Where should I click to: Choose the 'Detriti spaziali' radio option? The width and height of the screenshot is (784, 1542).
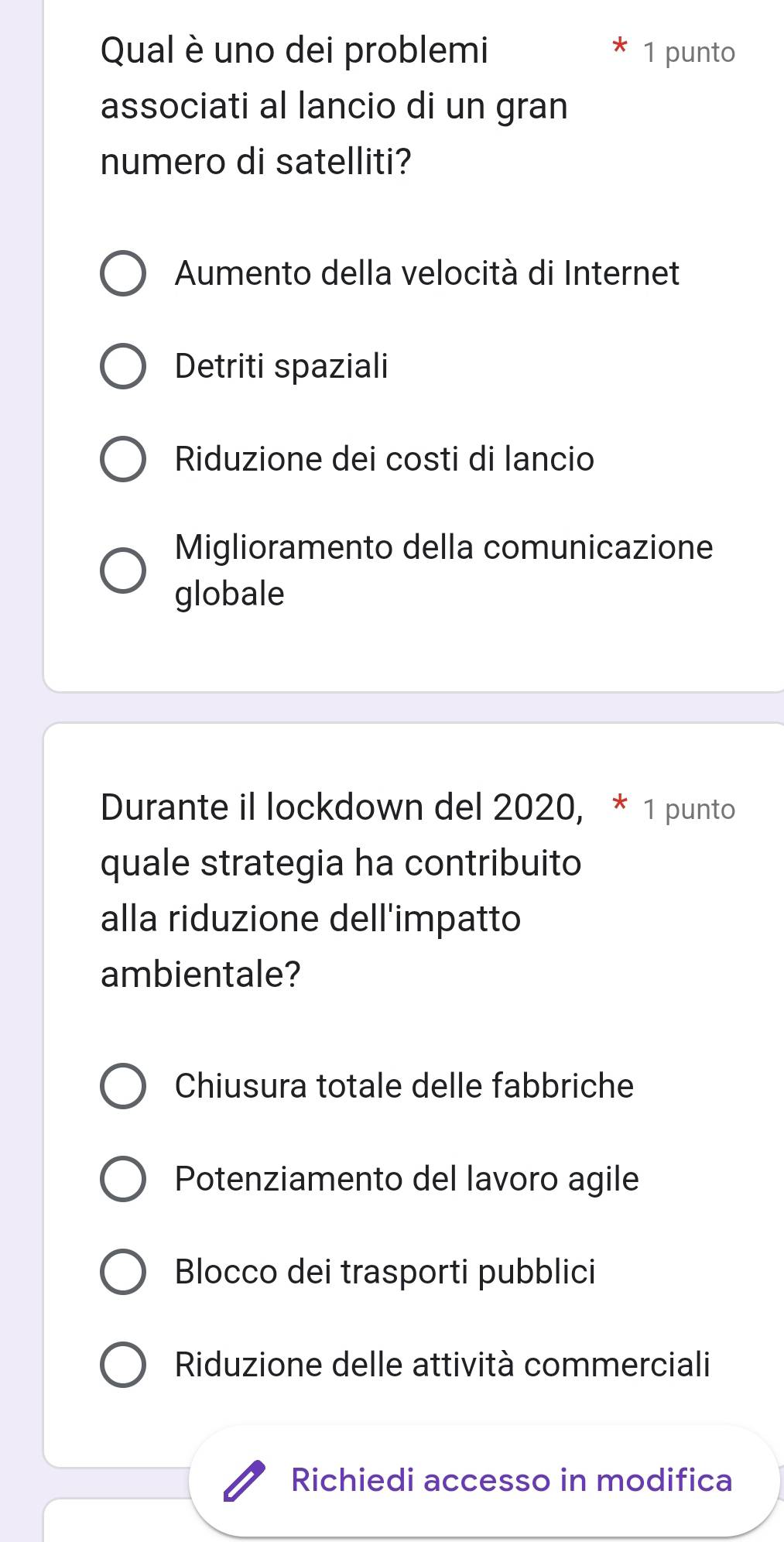click(x=123, y=366)
